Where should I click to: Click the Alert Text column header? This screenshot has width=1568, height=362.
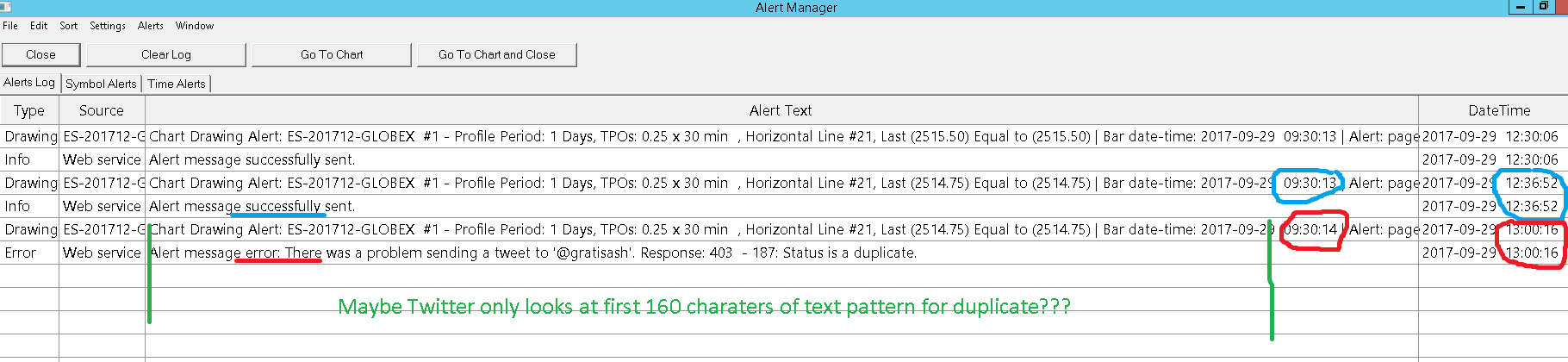(781, 110)
